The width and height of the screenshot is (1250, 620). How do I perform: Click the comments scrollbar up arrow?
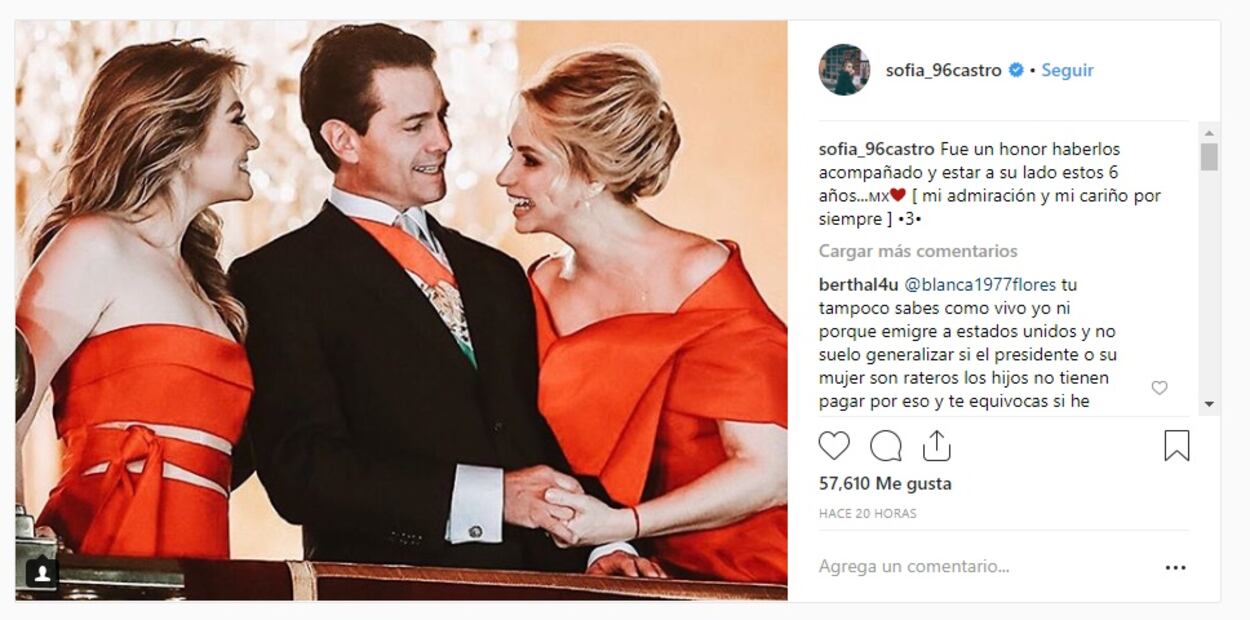coord(1209,132)
